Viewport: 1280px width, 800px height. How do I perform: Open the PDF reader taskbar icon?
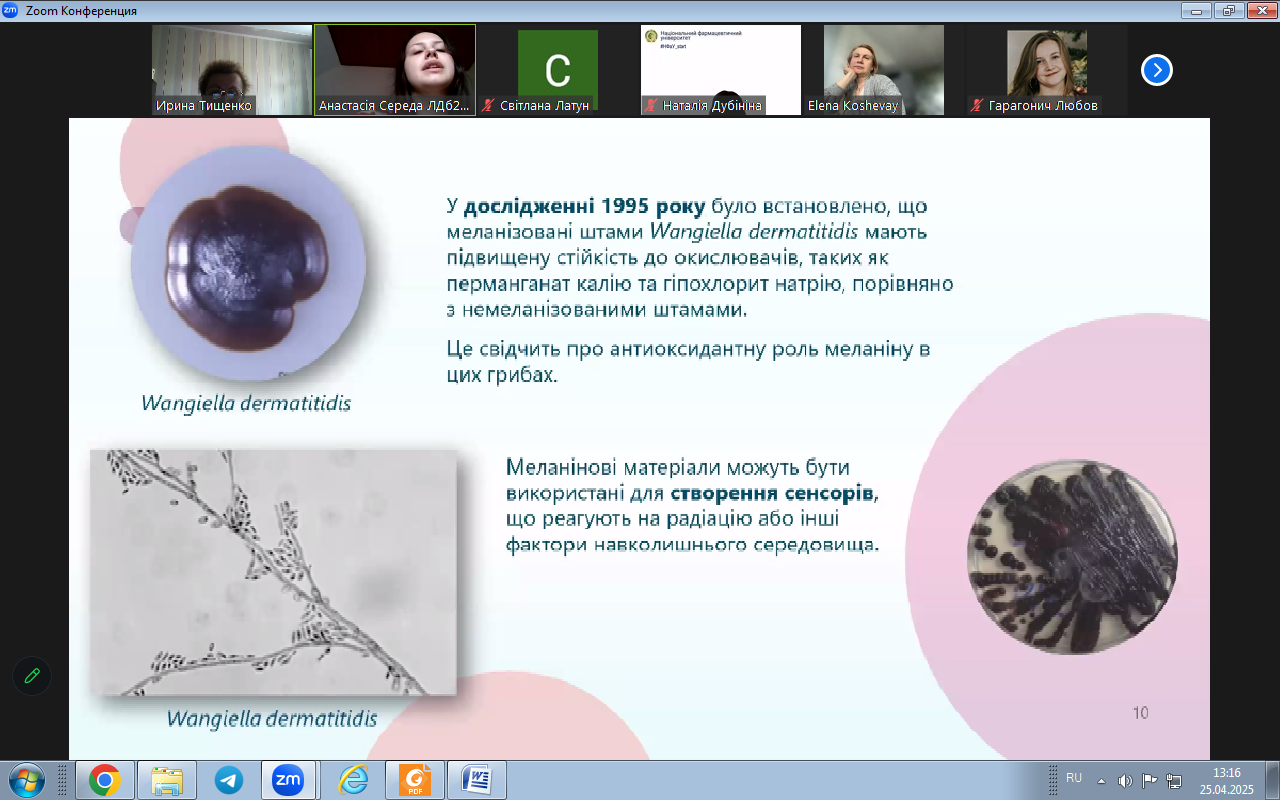[415, 779]
